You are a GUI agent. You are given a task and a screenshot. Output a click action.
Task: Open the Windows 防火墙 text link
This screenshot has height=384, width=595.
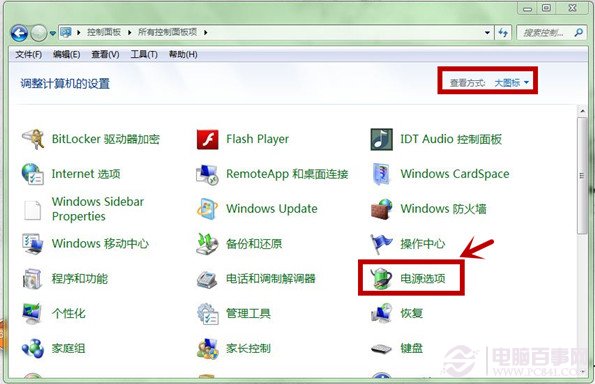[x=444, y=209]
